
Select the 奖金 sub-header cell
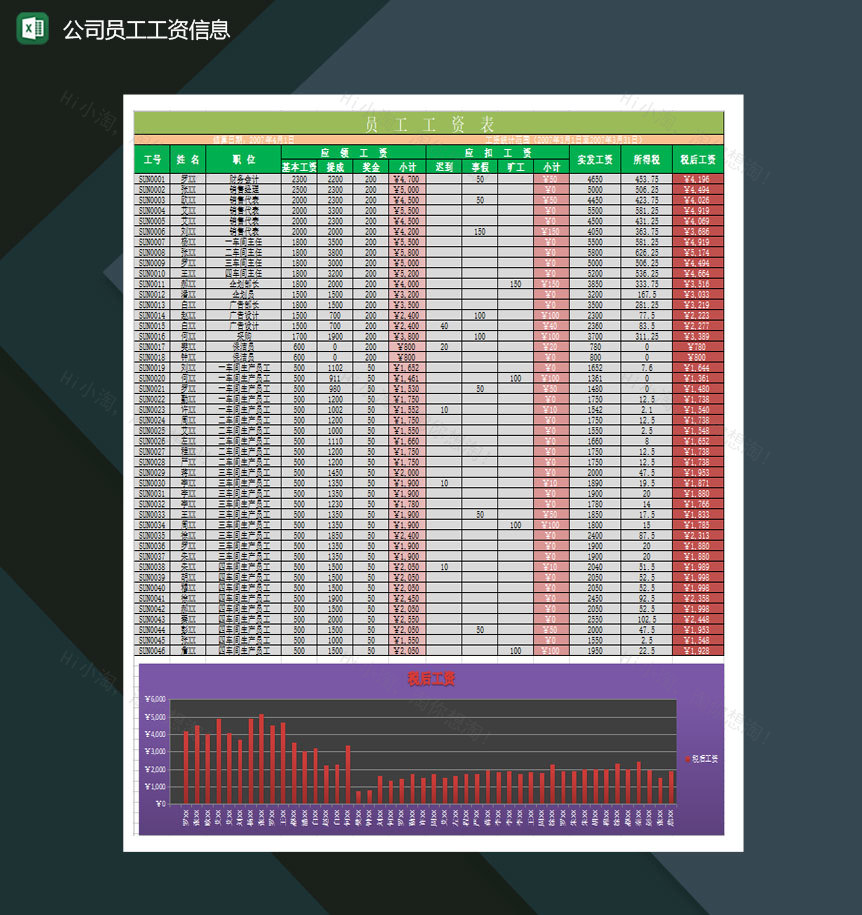[x=371, y=167]
